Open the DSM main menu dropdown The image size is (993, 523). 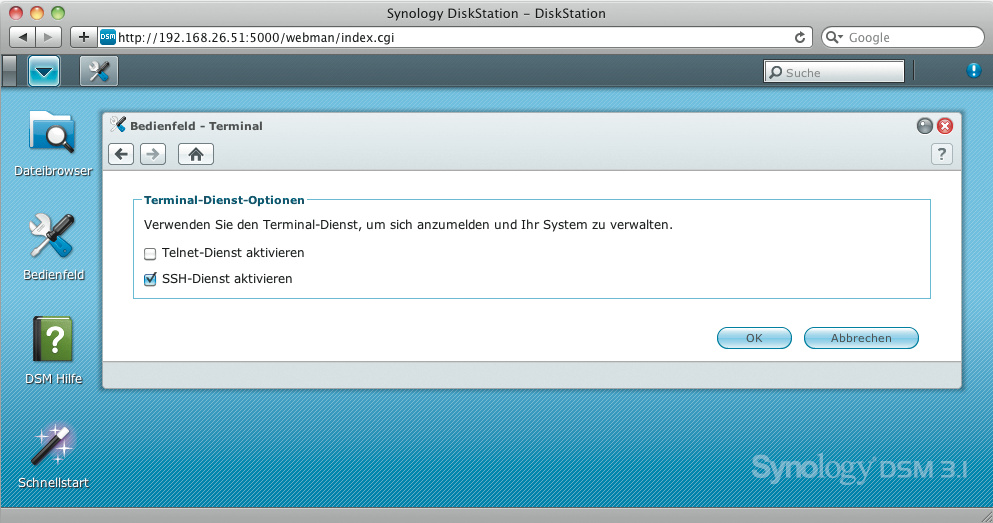[x=44, y=71]
